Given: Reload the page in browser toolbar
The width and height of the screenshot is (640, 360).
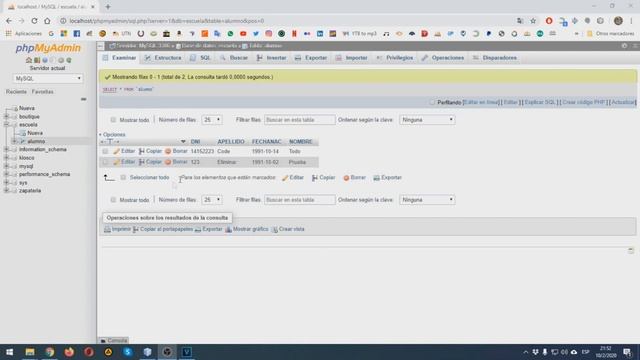Looking at the screenshot, I should click(34, 21).
